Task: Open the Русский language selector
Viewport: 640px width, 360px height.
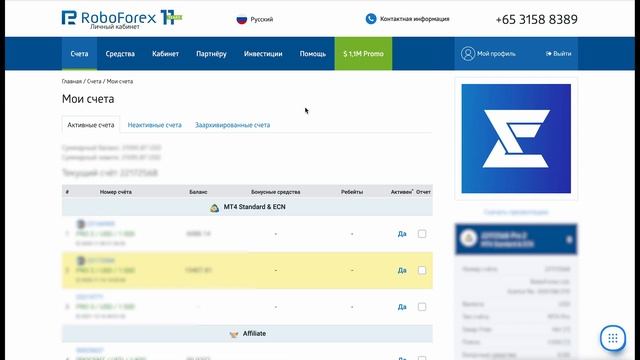Action: [262, 19]
